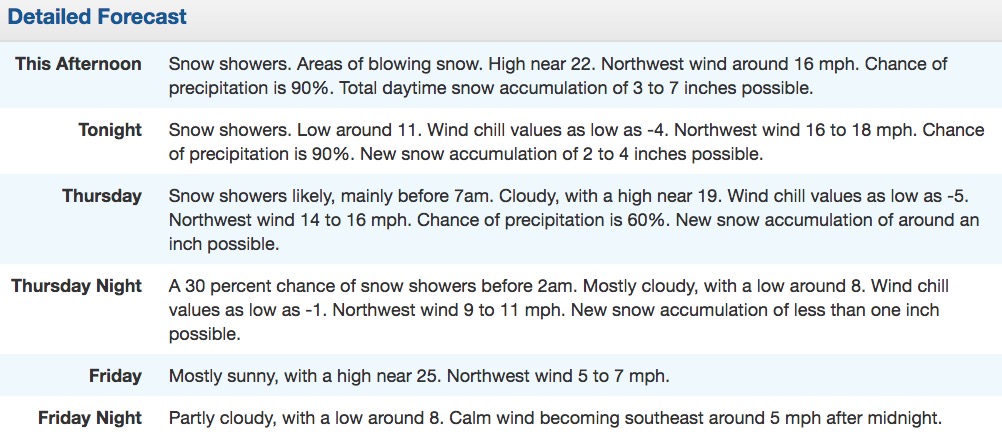Select the Friday Night period label
Viewport: 1002px width, 434px height.
[89, 419]
